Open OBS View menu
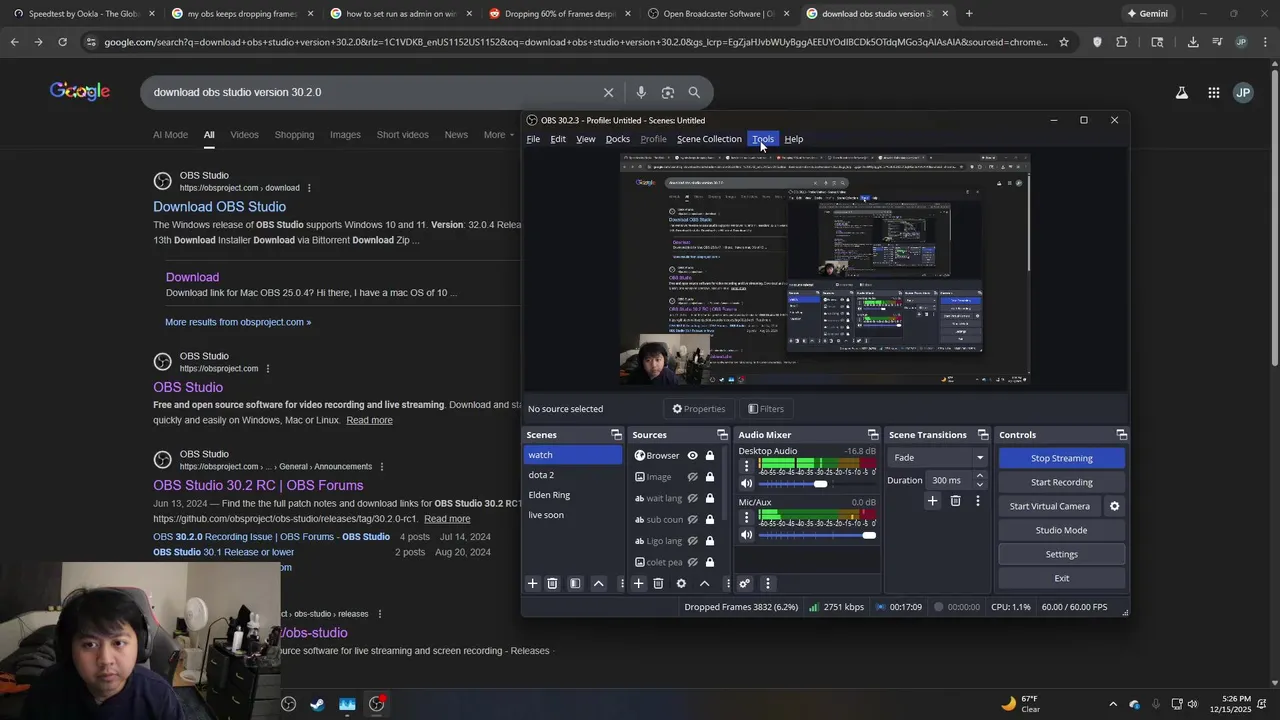 (x=586, y=139)
